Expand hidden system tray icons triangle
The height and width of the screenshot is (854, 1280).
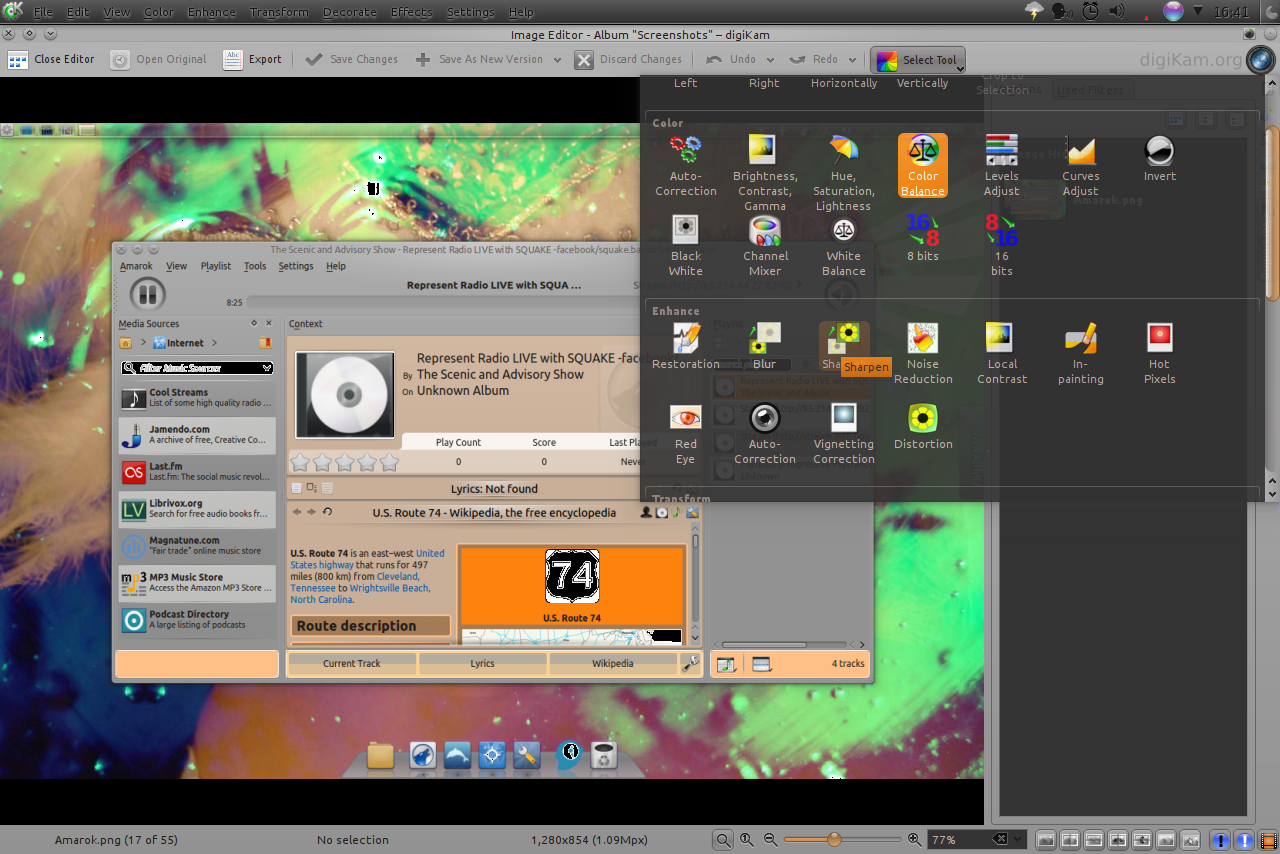coord(1198,11)
